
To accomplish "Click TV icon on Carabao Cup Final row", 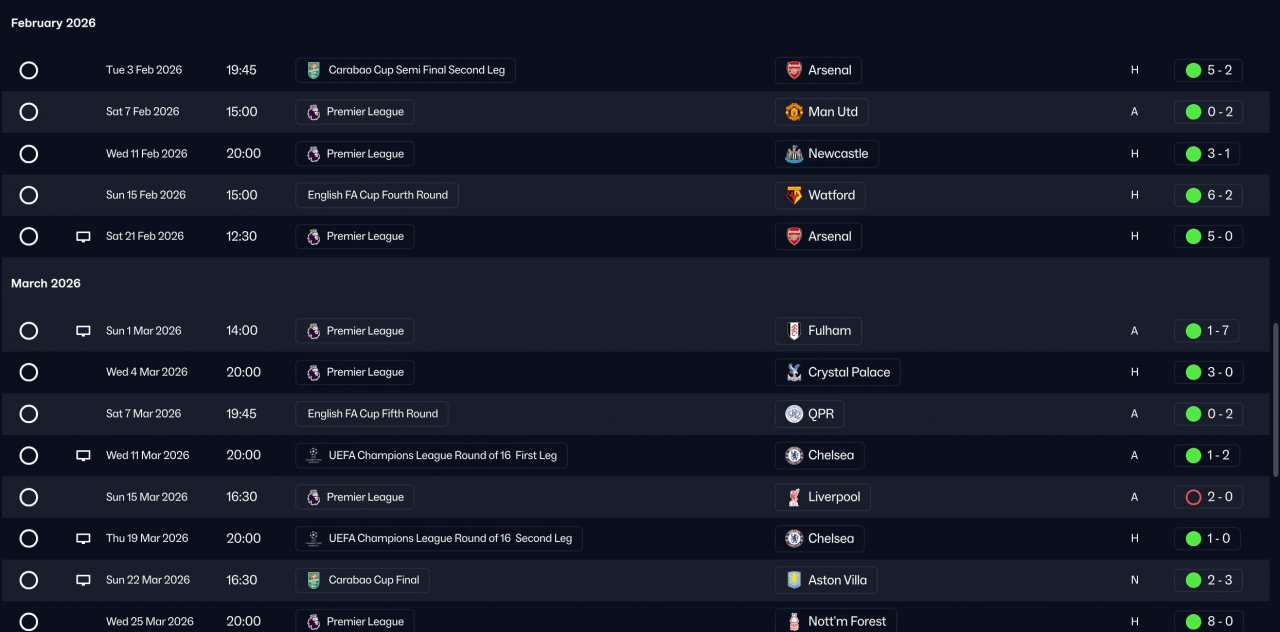I will [x=84, y=580].
